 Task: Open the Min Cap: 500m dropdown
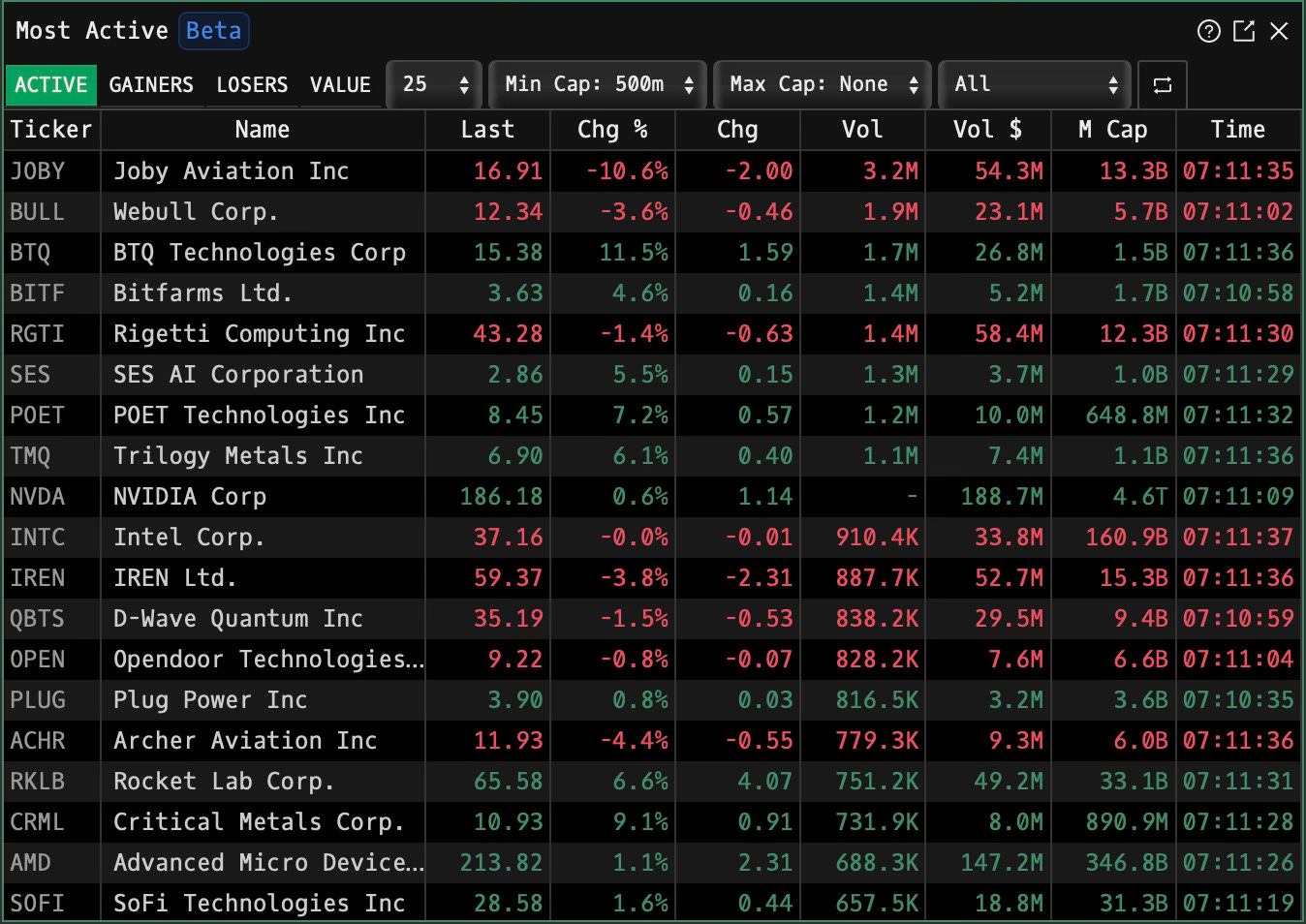[598, 85]
